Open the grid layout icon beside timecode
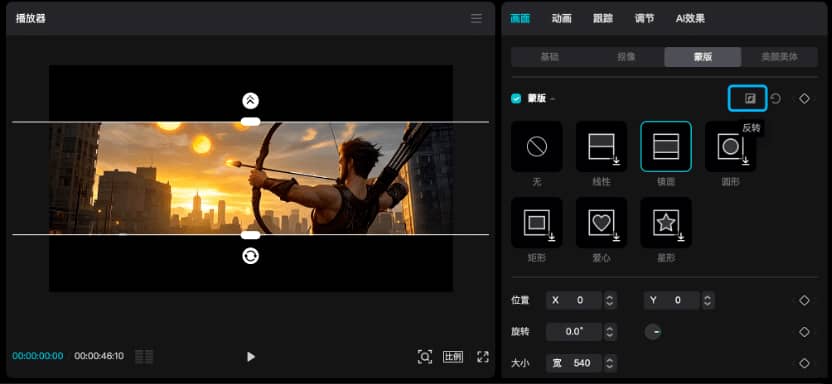 144,356
